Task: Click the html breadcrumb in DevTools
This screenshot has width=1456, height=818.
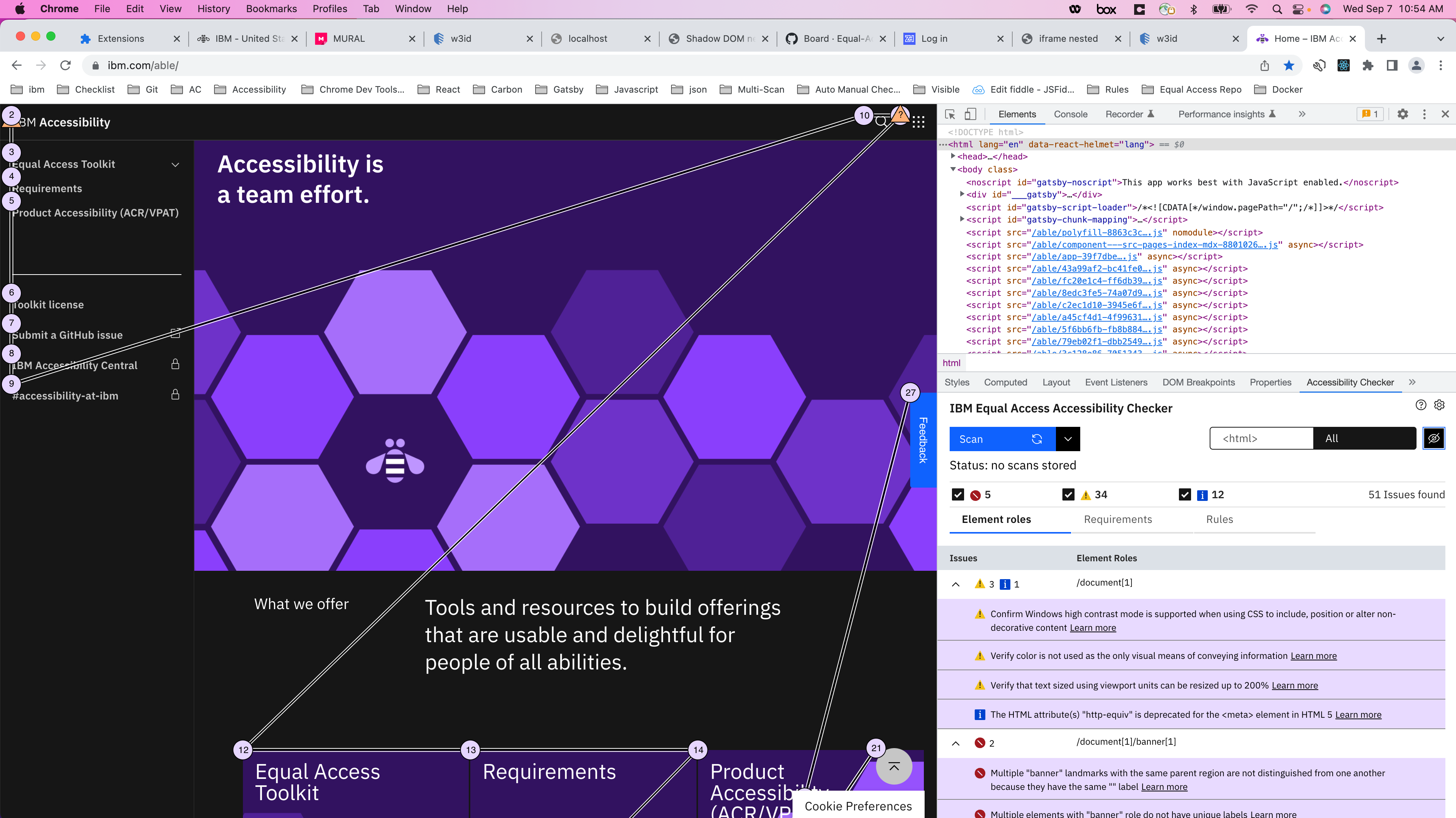Action: coord(951,363)
